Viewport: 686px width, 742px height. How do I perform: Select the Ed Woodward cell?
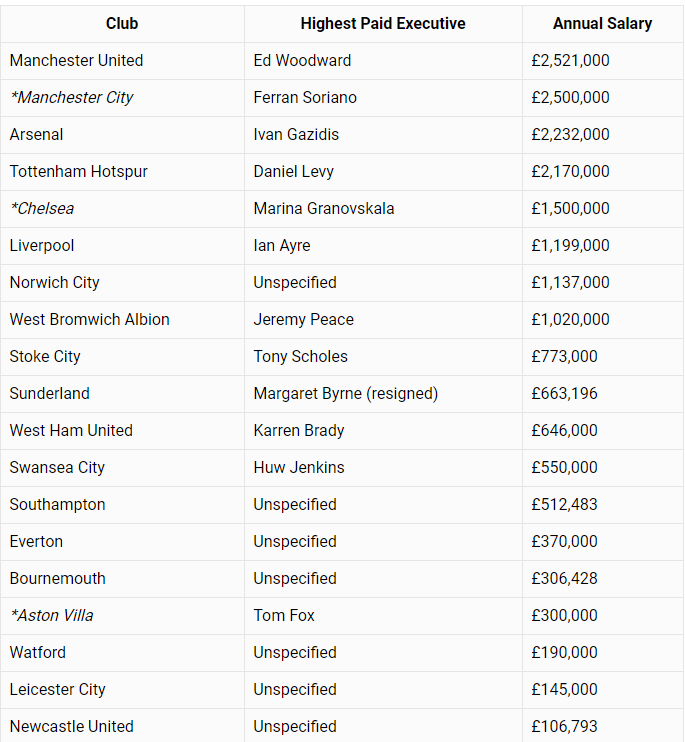383,61
